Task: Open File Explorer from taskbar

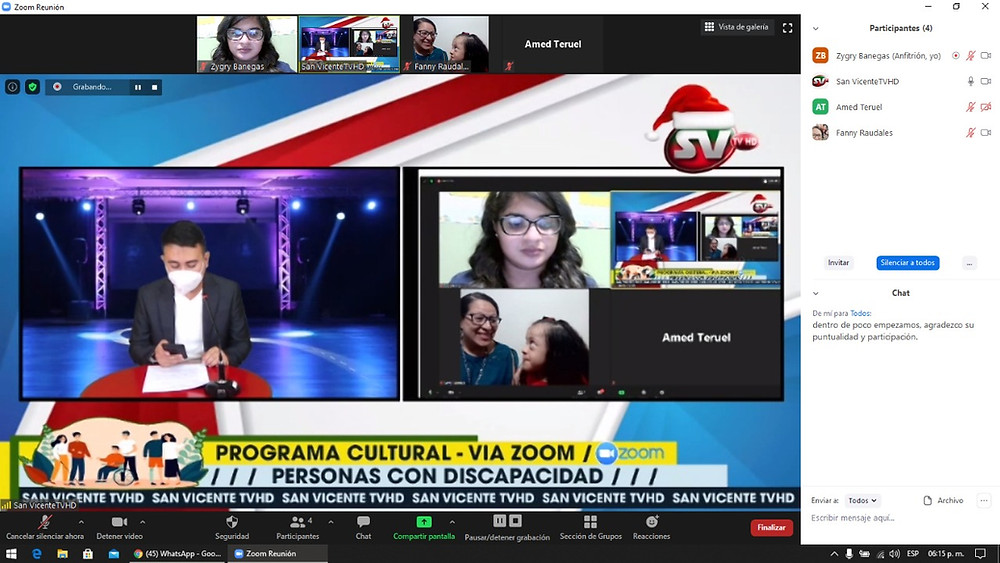Action: (62, 553)
